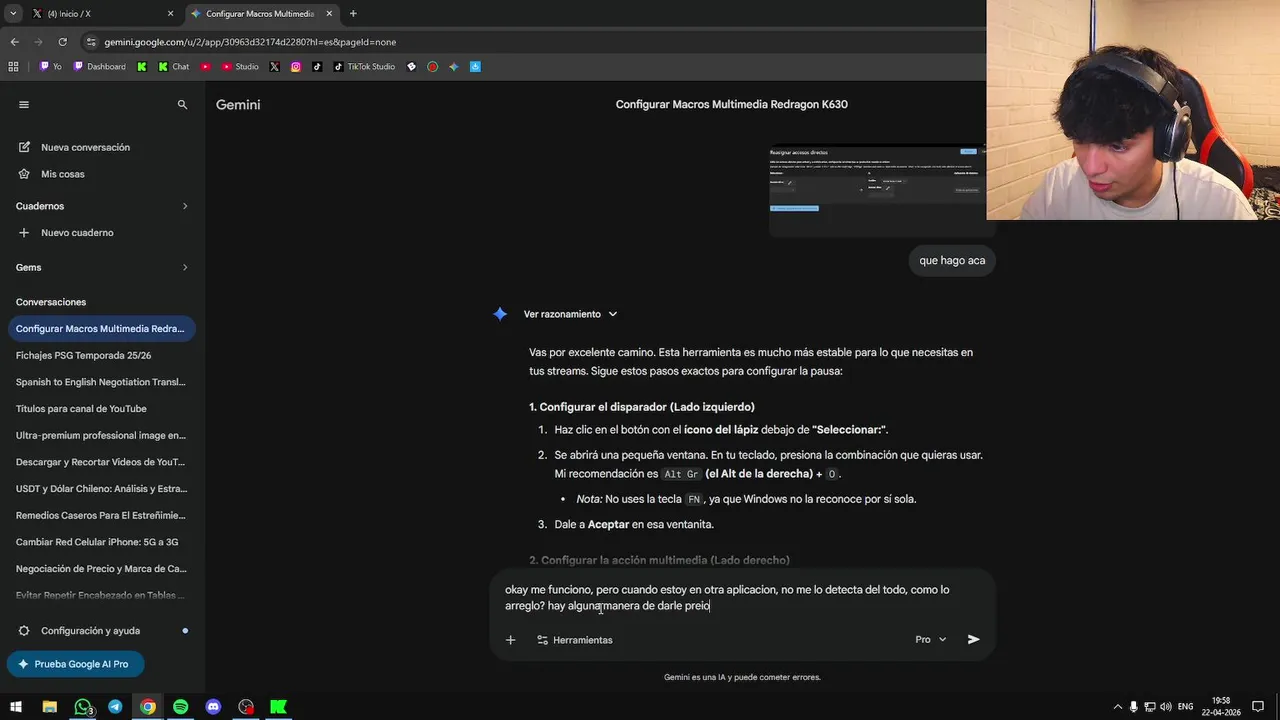This screenshot has height=720, width=1280.
Task: Click ENG language indicator in tray
Action: (1186, 707)
